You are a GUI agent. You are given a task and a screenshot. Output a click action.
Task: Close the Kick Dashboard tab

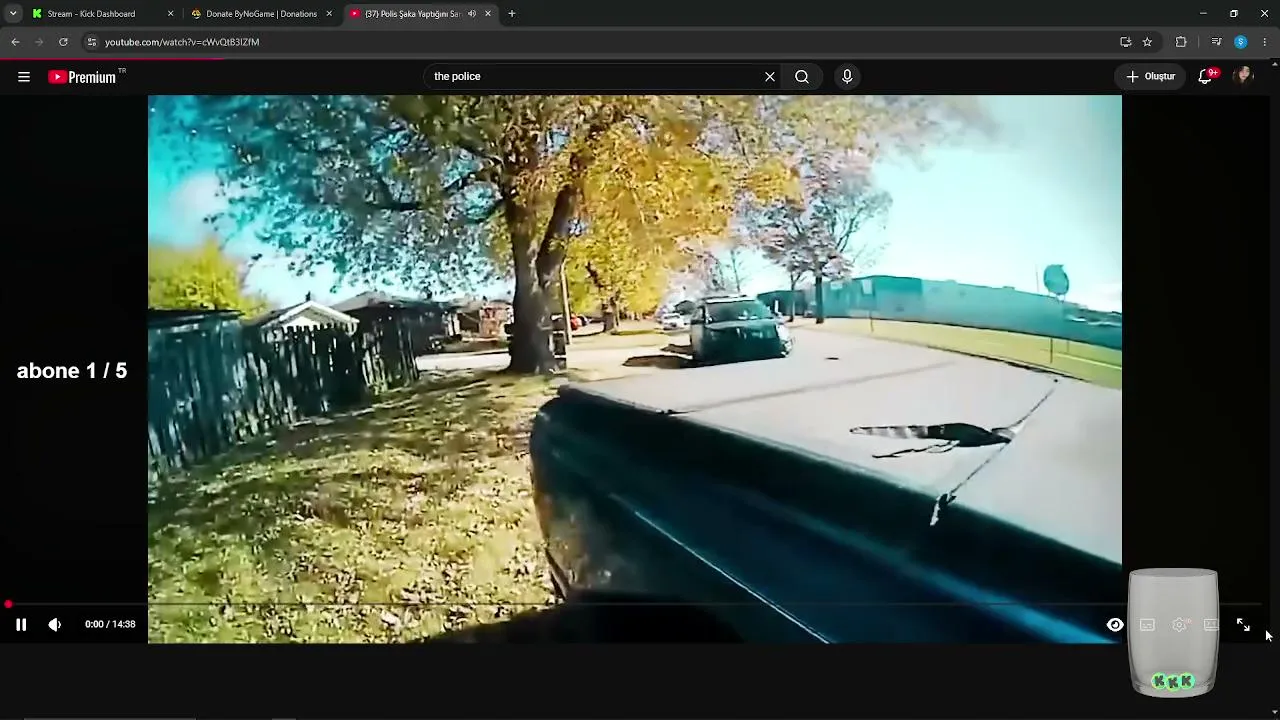coord(170,14)
